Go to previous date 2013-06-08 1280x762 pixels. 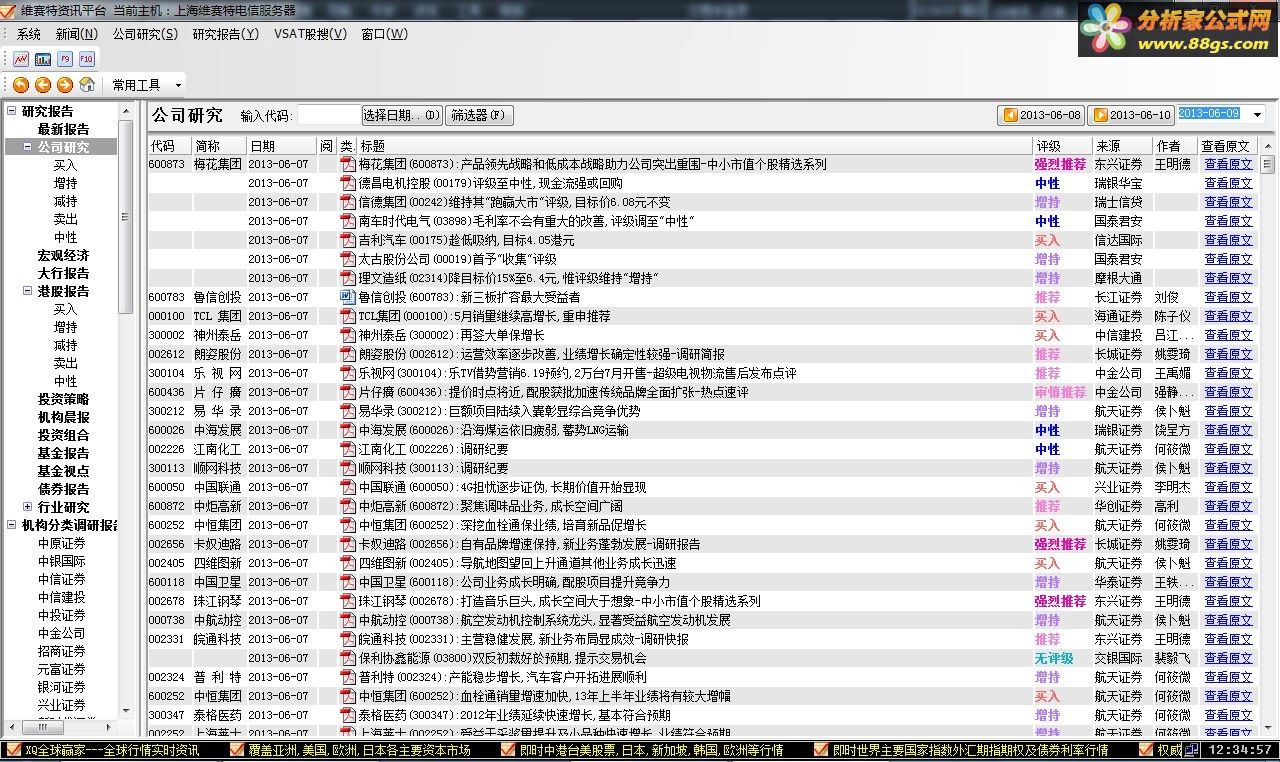pyautogui.click(x=1041, y=115)
